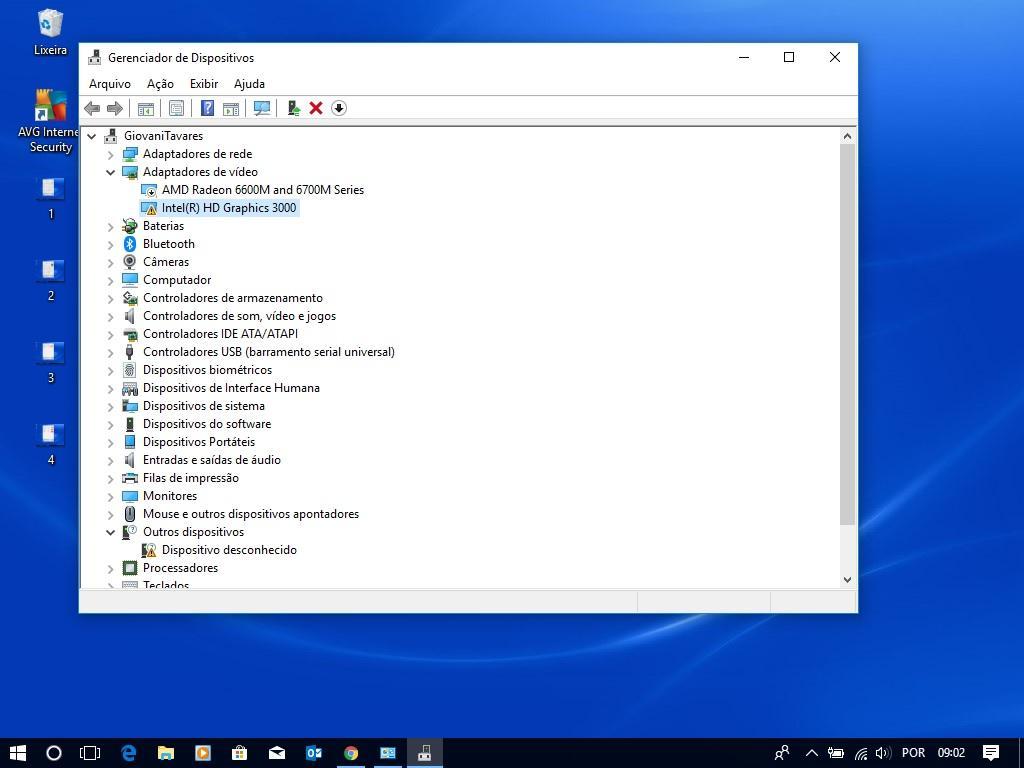
Task: Select Dispositivo desconhecido
Action: 229,550
